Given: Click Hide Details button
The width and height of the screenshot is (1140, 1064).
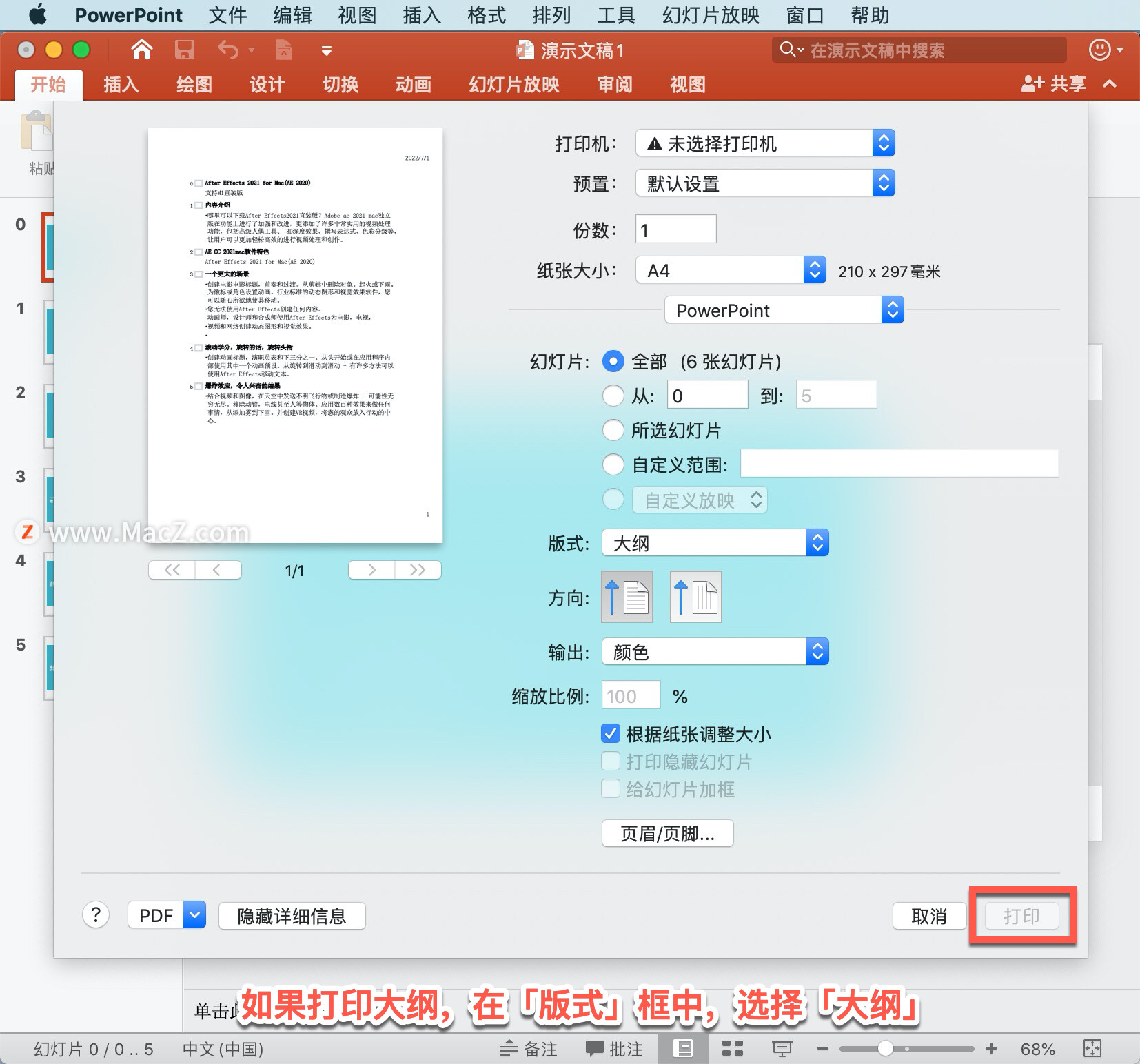Looking at the screenshot, I should pyautogui.click(x=292, y=916).
